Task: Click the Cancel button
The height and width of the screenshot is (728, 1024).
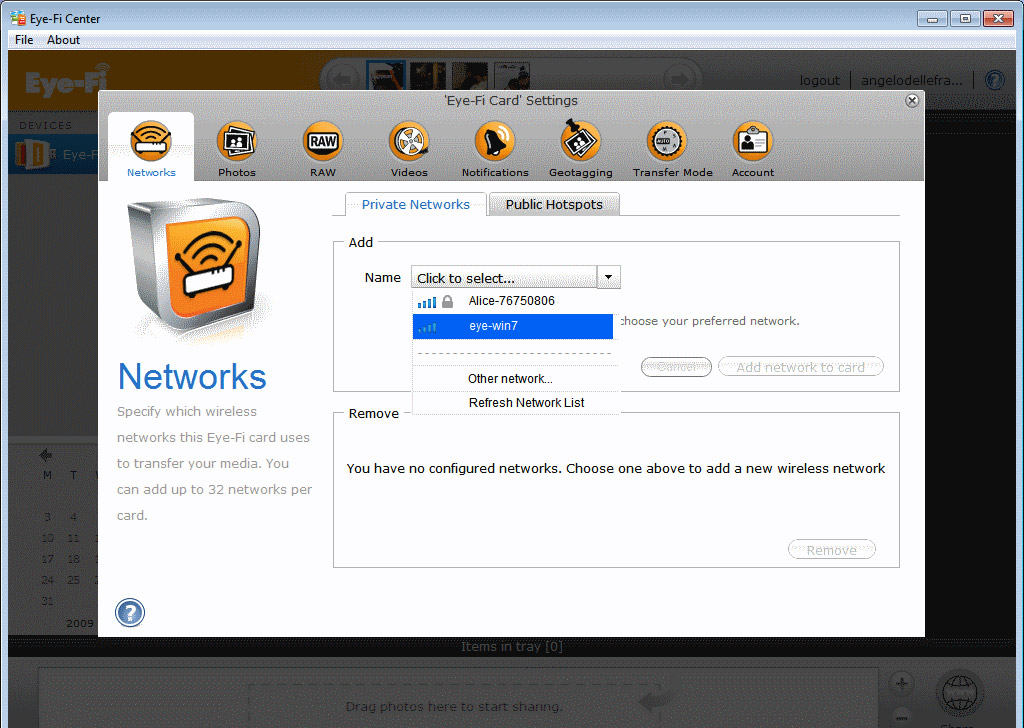Action: click(x=677, y=367)
